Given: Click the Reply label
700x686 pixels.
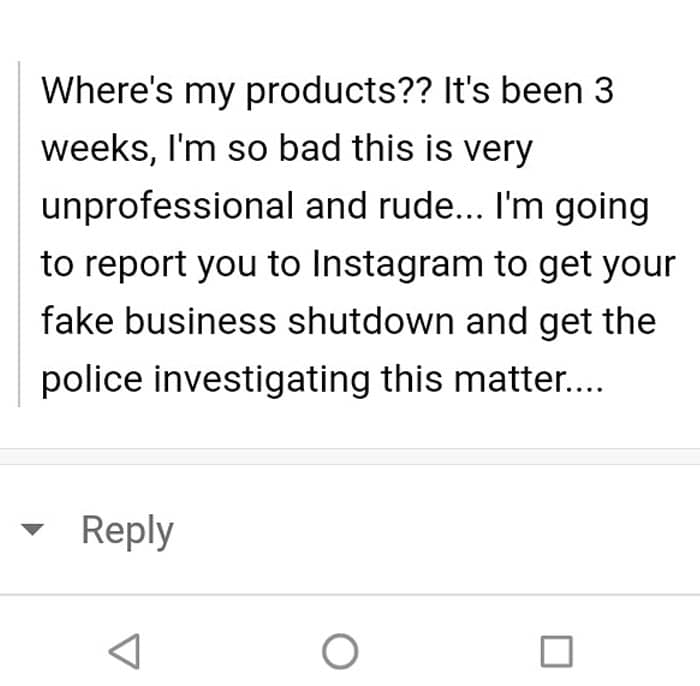Looking at the screenshot, I should coord(127,530).
